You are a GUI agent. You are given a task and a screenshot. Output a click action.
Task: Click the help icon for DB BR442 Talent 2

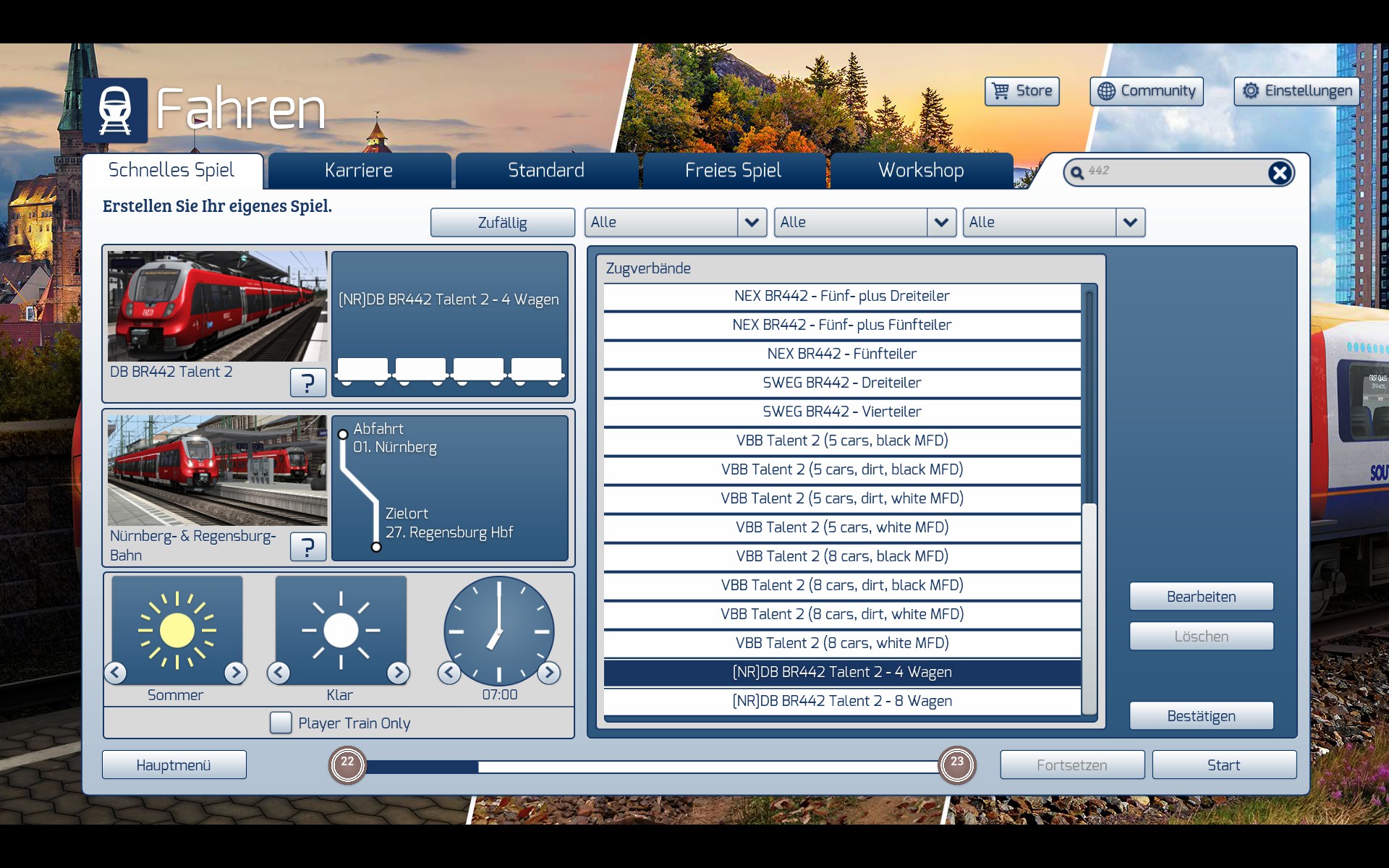coord(307,382)
